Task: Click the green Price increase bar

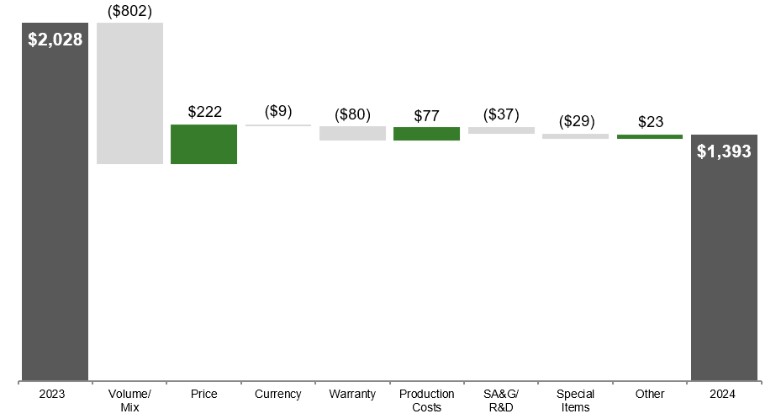Action: tap(204, 144)
